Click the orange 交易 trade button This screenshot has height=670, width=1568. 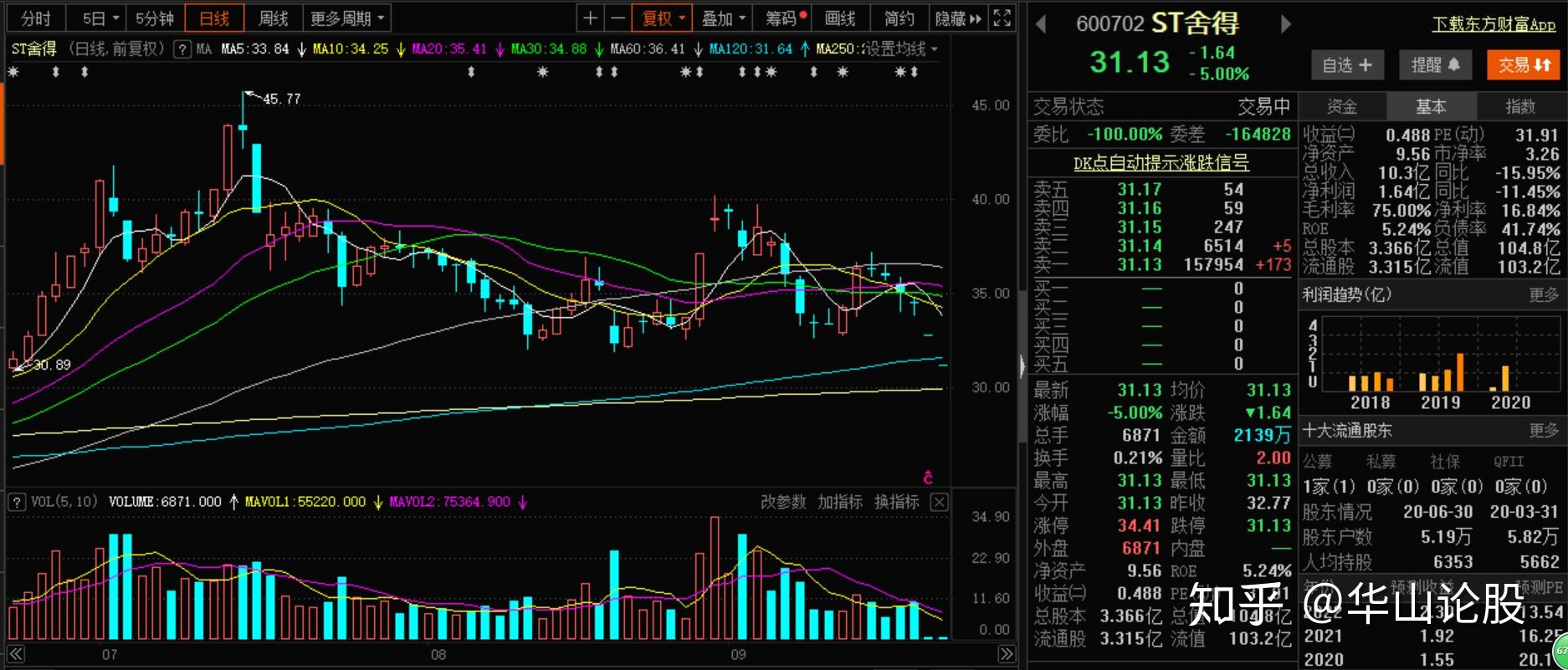(1524, 65)
